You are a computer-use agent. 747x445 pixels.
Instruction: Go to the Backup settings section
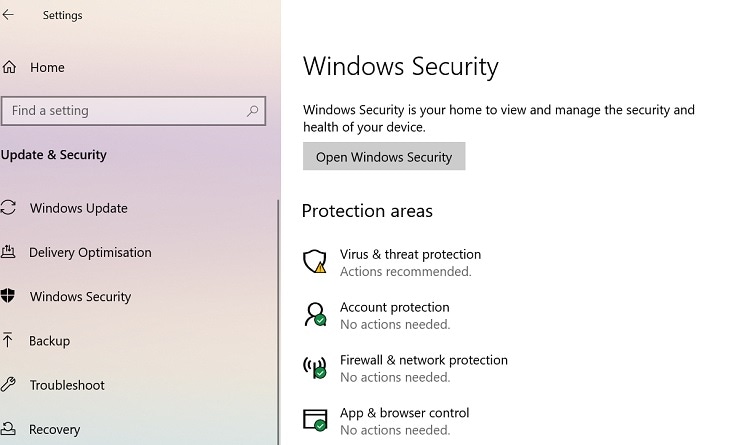click(x=50, y=341)
